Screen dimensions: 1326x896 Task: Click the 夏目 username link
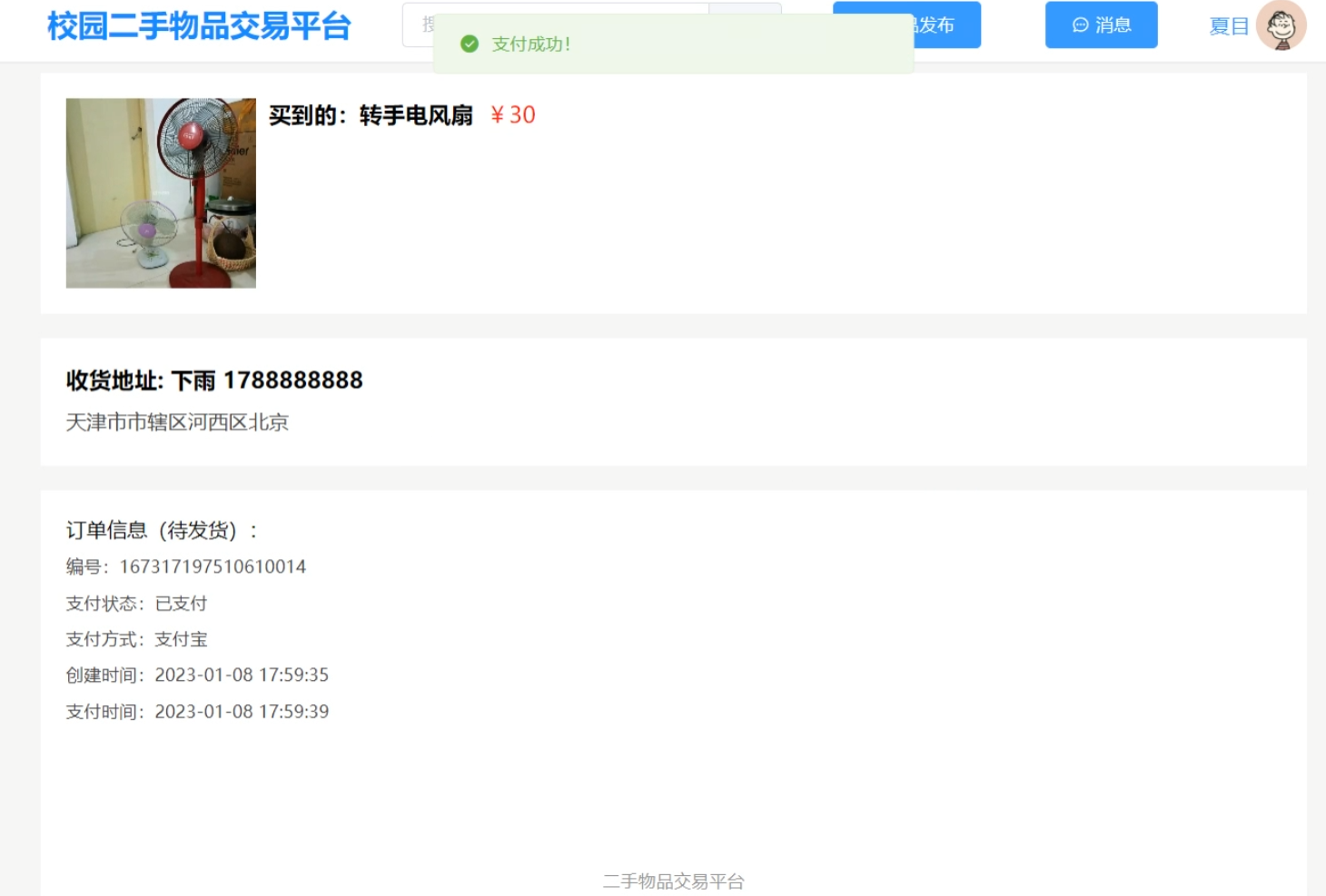pos(1228,27)
